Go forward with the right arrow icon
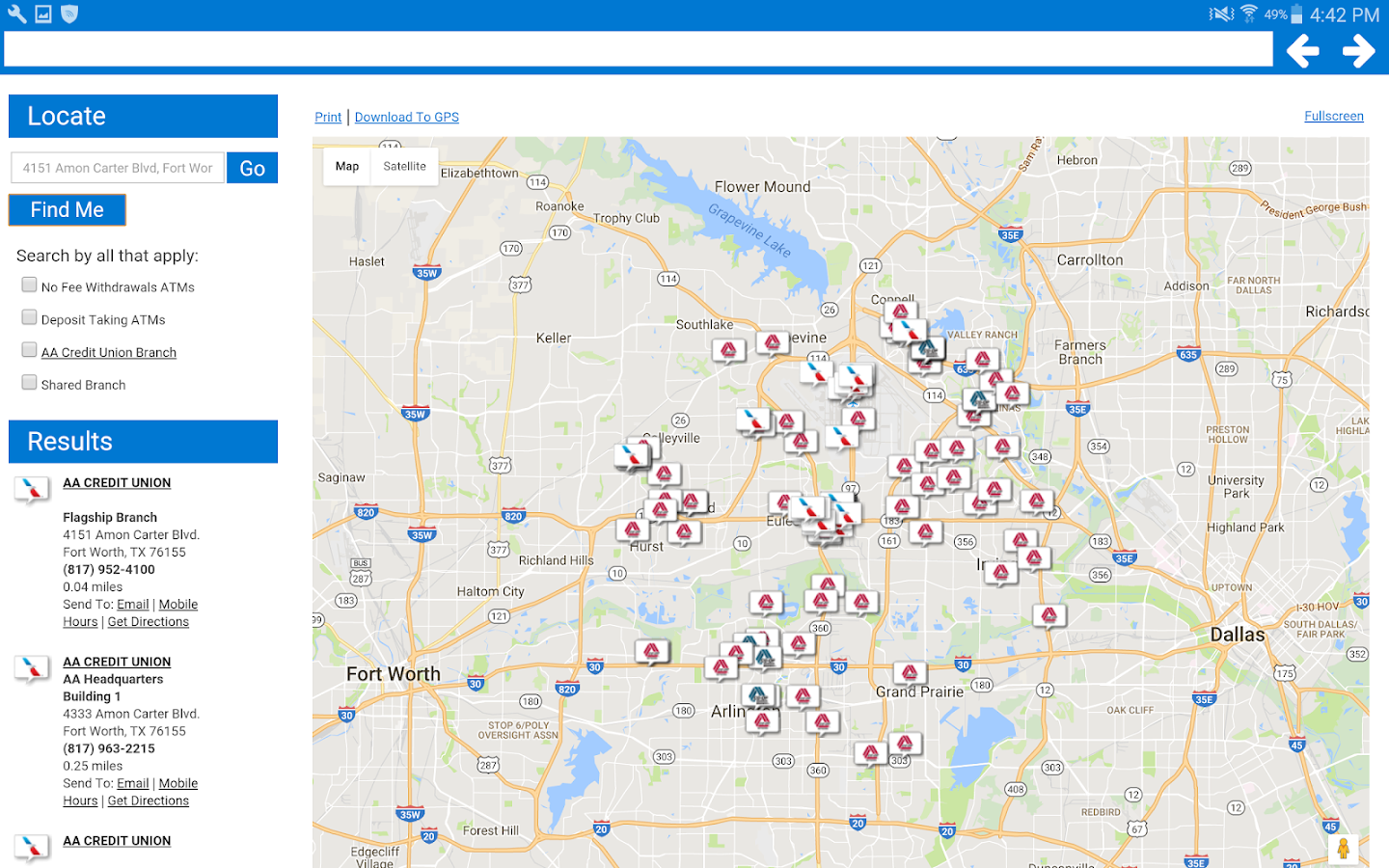Screen dimensions: 1389x868 pos(1358,50)
